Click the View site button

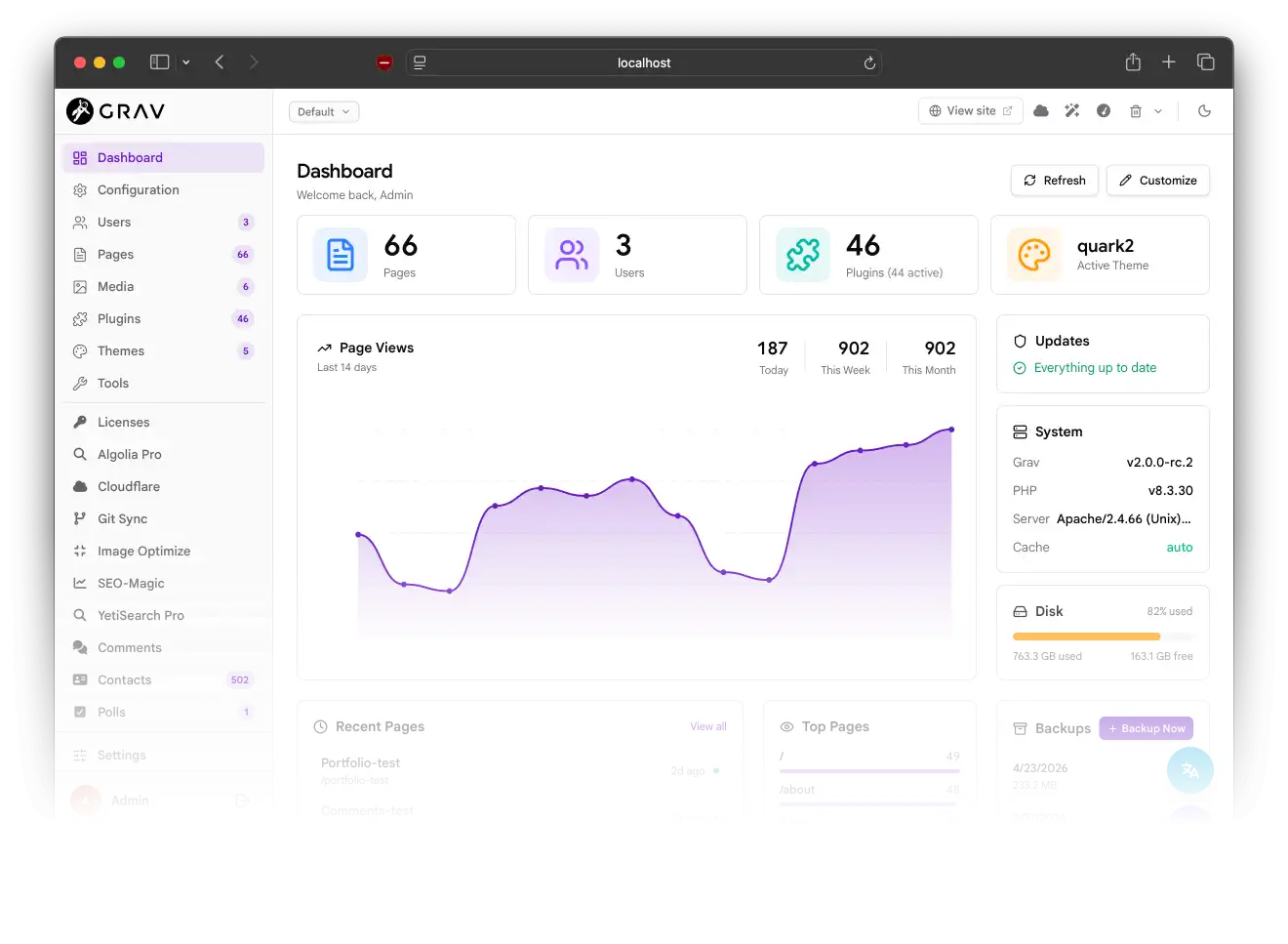(971, 111)
